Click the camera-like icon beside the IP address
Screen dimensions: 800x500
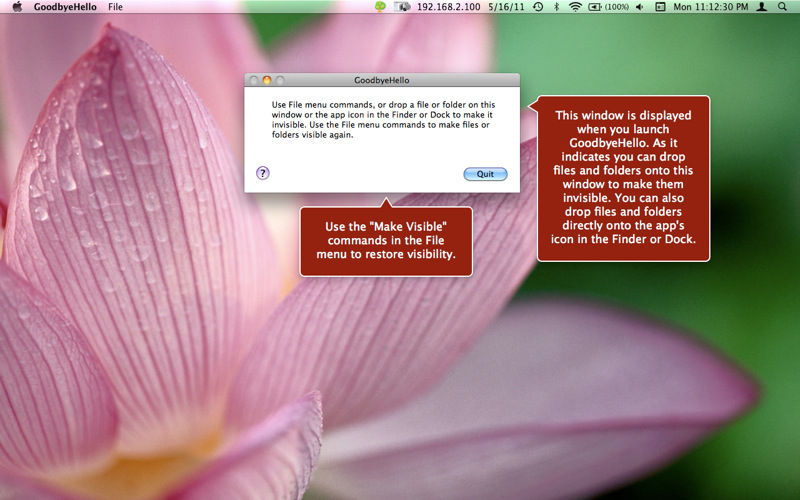click(x=402, y=7)
